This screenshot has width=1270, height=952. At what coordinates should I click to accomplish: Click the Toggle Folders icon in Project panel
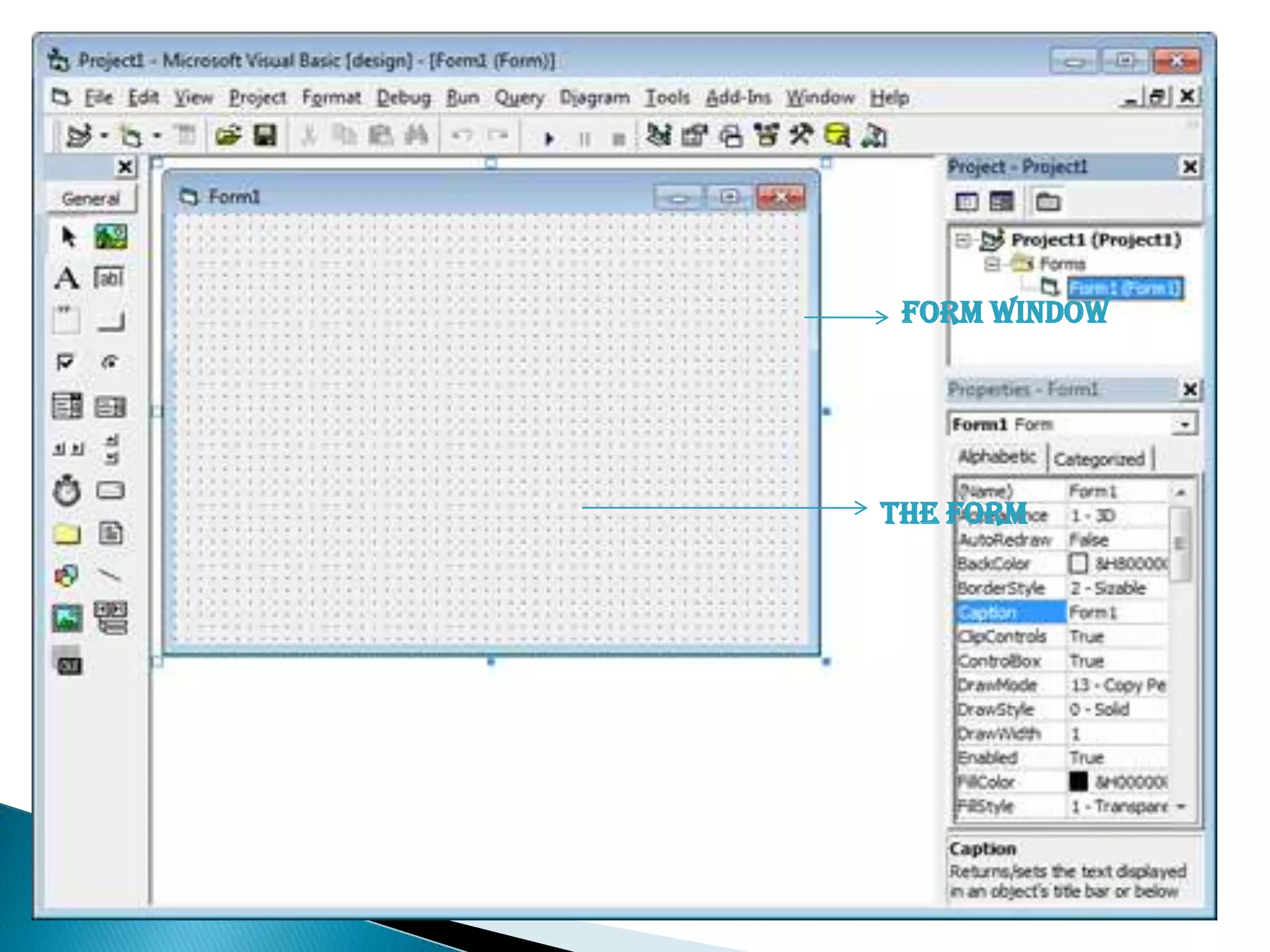[x=1048, y=202]
